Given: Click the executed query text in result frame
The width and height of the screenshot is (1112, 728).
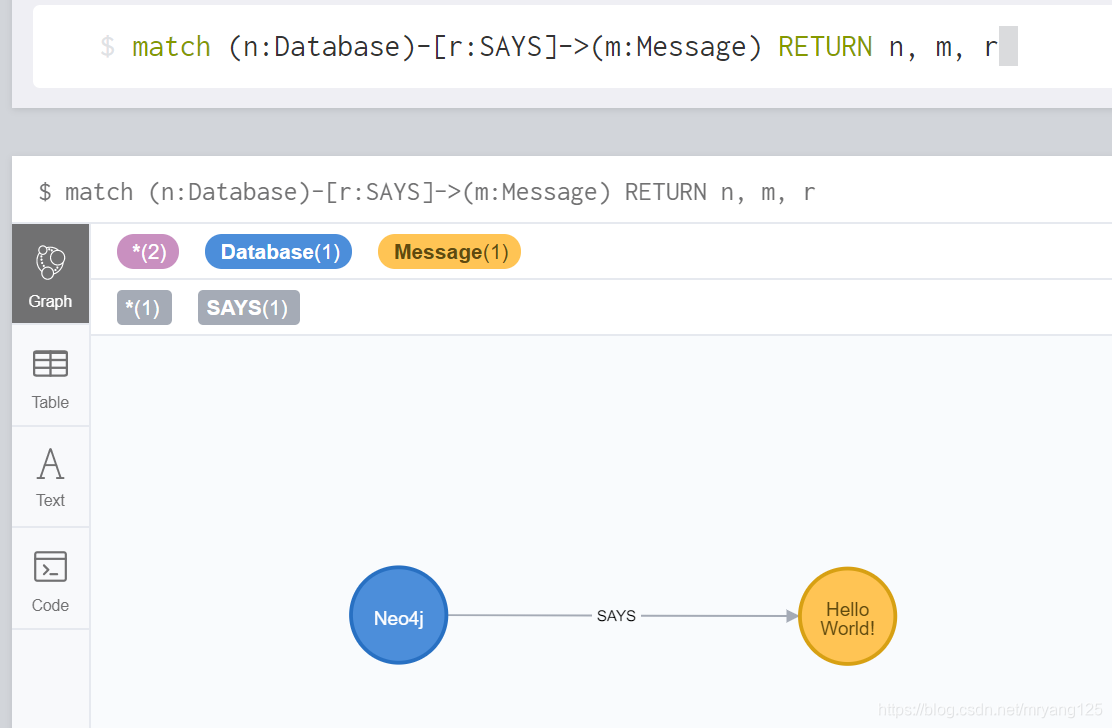Looking at the screenshot, I should pyautogui.click(x=427, y=192).
